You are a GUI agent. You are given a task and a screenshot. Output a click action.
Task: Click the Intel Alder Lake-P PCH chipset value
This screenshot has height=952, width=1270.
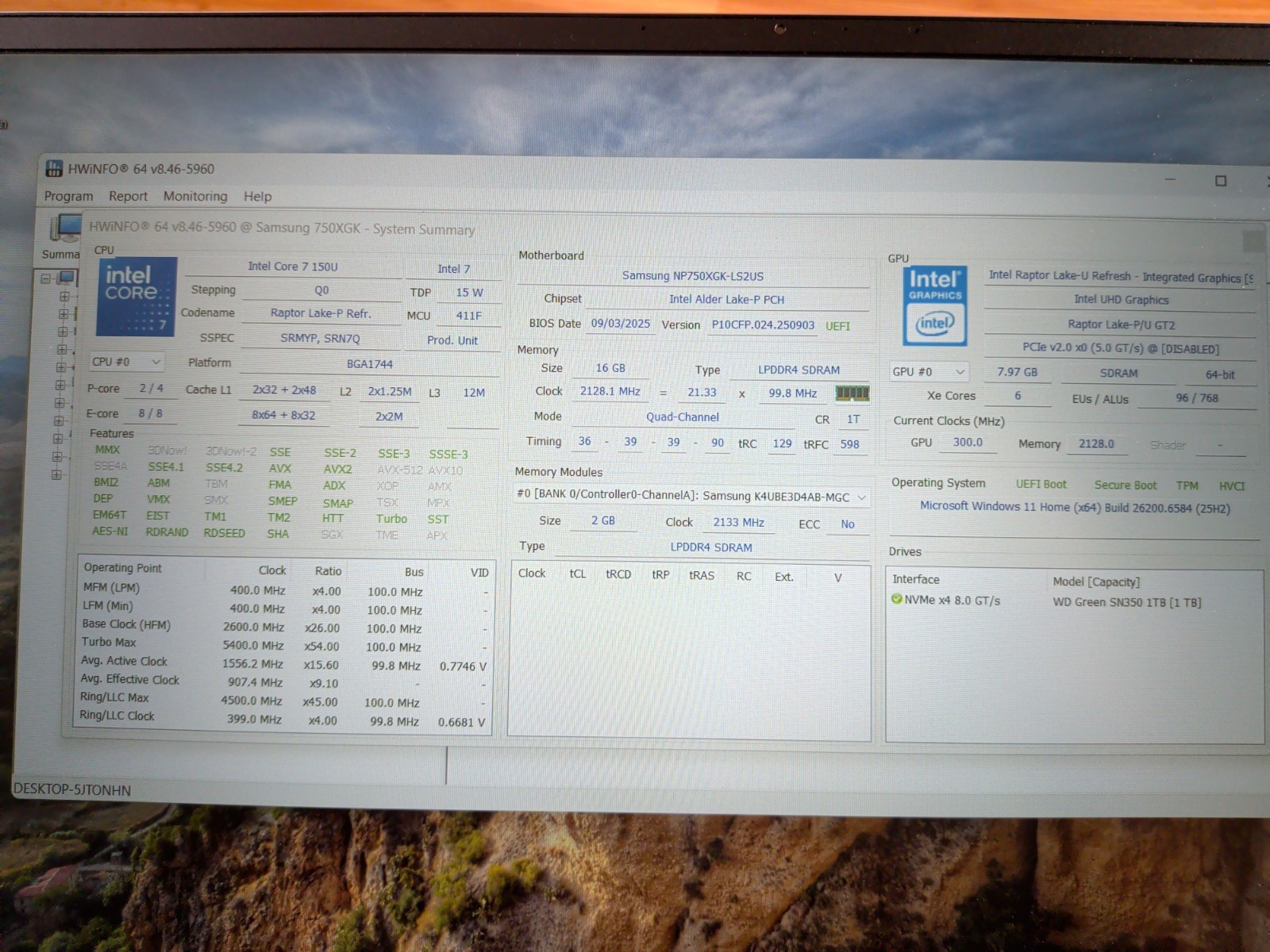tap(726, 299)
